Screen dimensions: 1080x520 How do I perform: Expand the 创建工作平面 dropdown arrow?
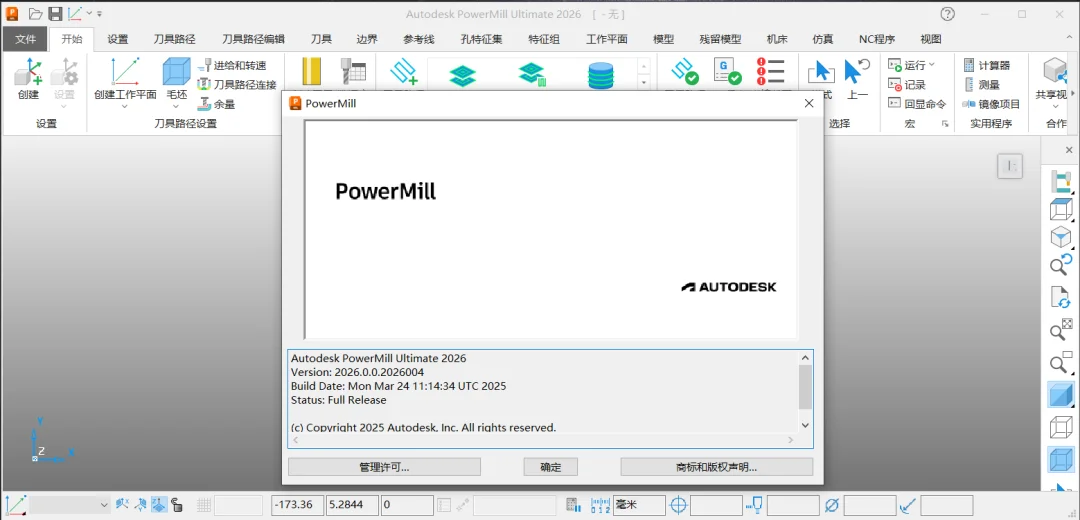pyautogui.click(x=125, y=107)
